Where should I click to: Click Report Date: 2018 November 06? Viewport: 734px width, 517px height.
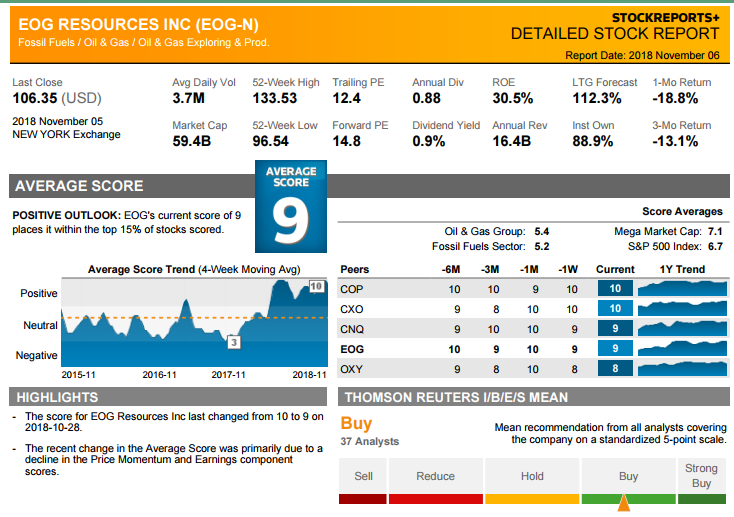point(642,55)
